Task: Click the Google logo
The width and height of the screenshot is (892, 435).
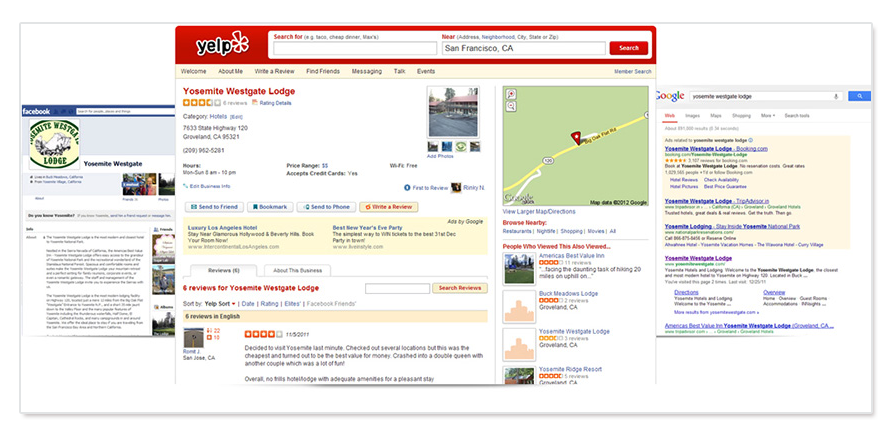Action: [x=670, y=97]
